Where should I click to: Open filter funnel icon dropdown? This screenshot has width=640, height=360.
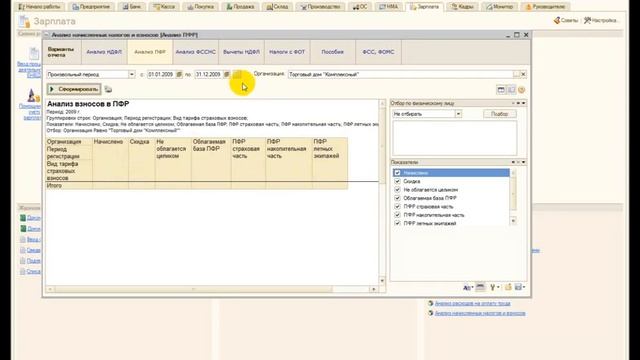(494, 288)
